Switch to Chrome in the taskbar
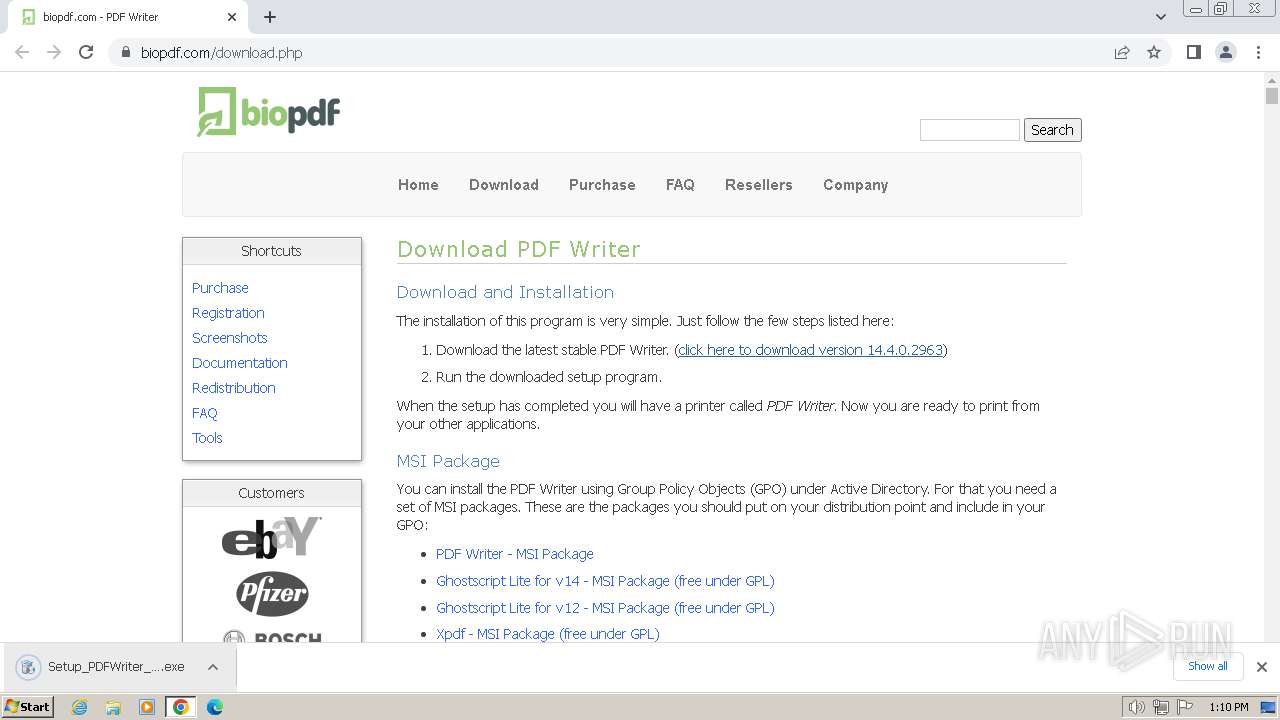Viewport: 1280px width, 720px height. pos(181,707)
